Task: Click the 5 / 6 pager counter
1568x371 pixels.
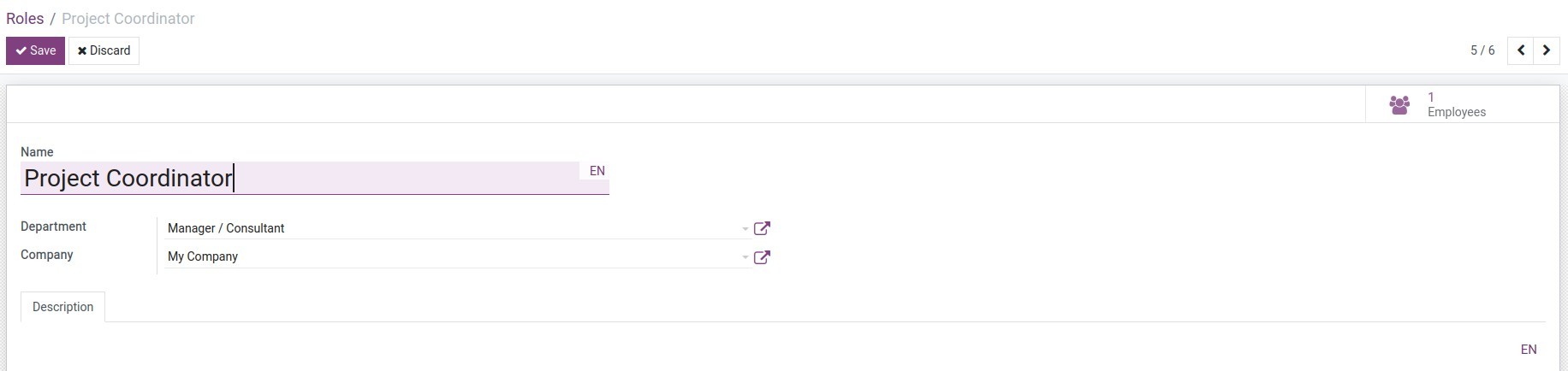Action: tap(1482, 50)
